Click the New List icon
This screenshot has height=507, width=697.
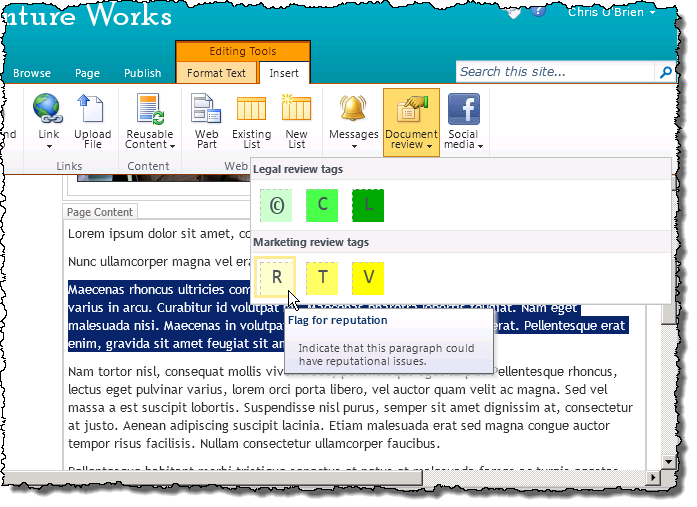click(x=296, y=108)
